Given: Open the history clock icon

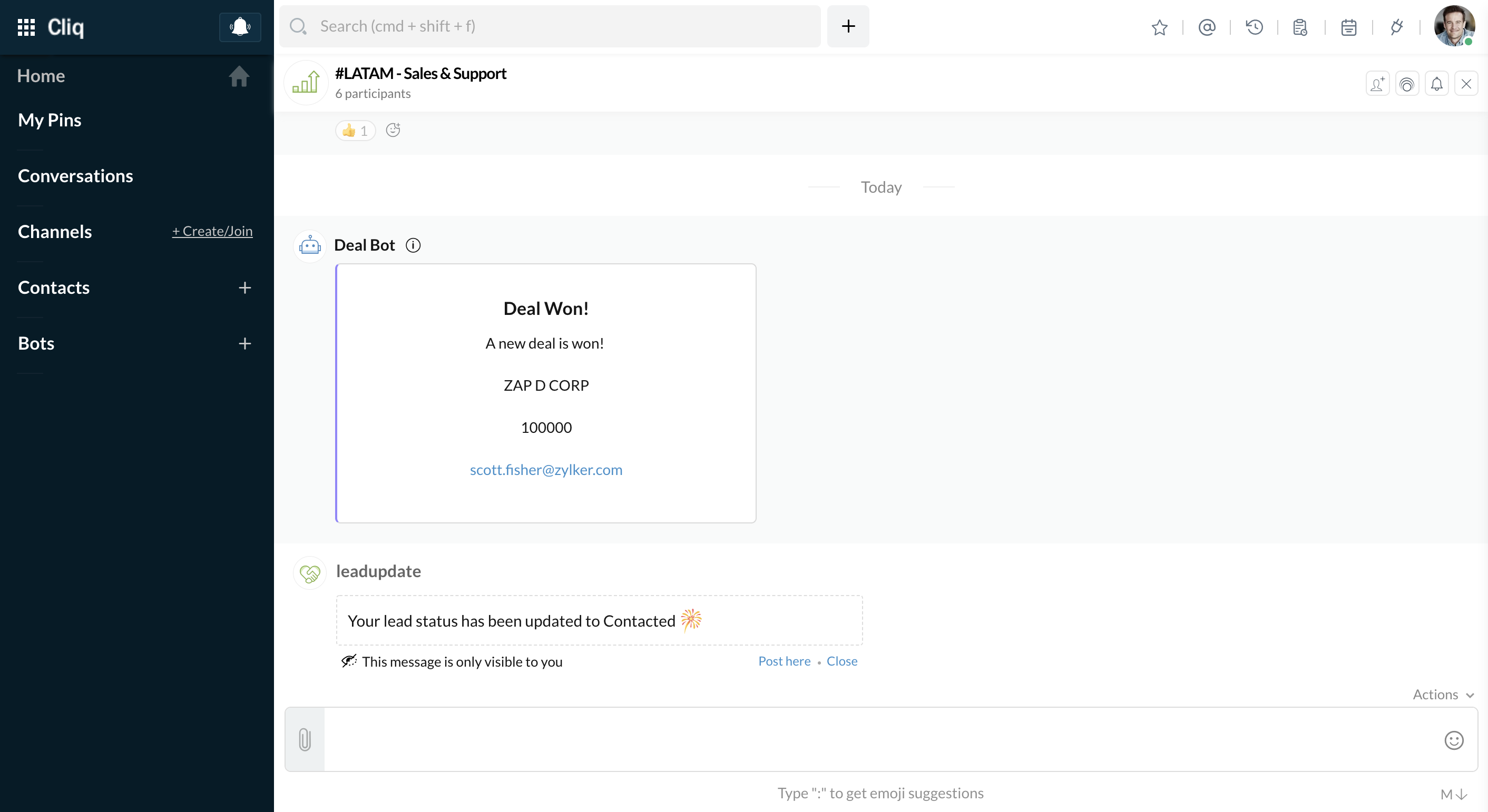Looking at the screenshot, I should pyautogui.click(x=1254, y=27).
